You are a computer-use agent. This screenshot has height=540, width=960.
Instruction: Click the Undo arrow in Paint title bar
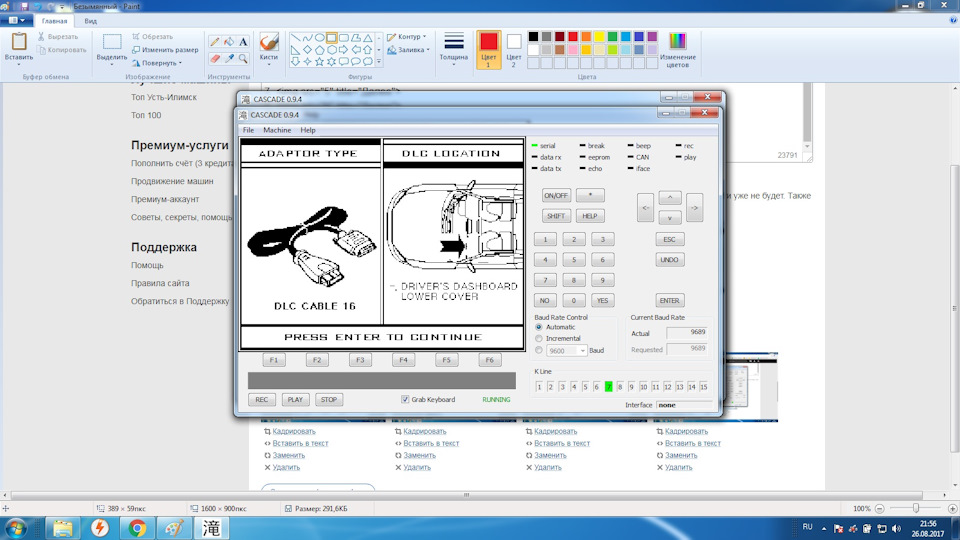pos(37,6)
